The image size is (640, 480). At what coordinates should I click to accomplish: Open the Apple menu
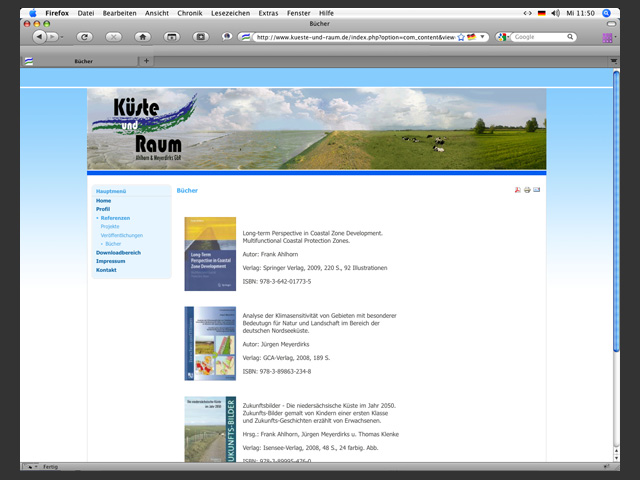[x=33, y=13]
